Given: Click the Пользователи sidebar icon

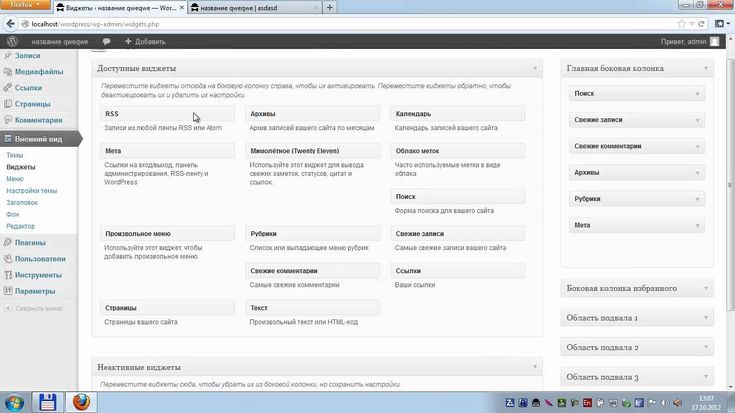Looking at the screenshot, I should tap(8, 259).
